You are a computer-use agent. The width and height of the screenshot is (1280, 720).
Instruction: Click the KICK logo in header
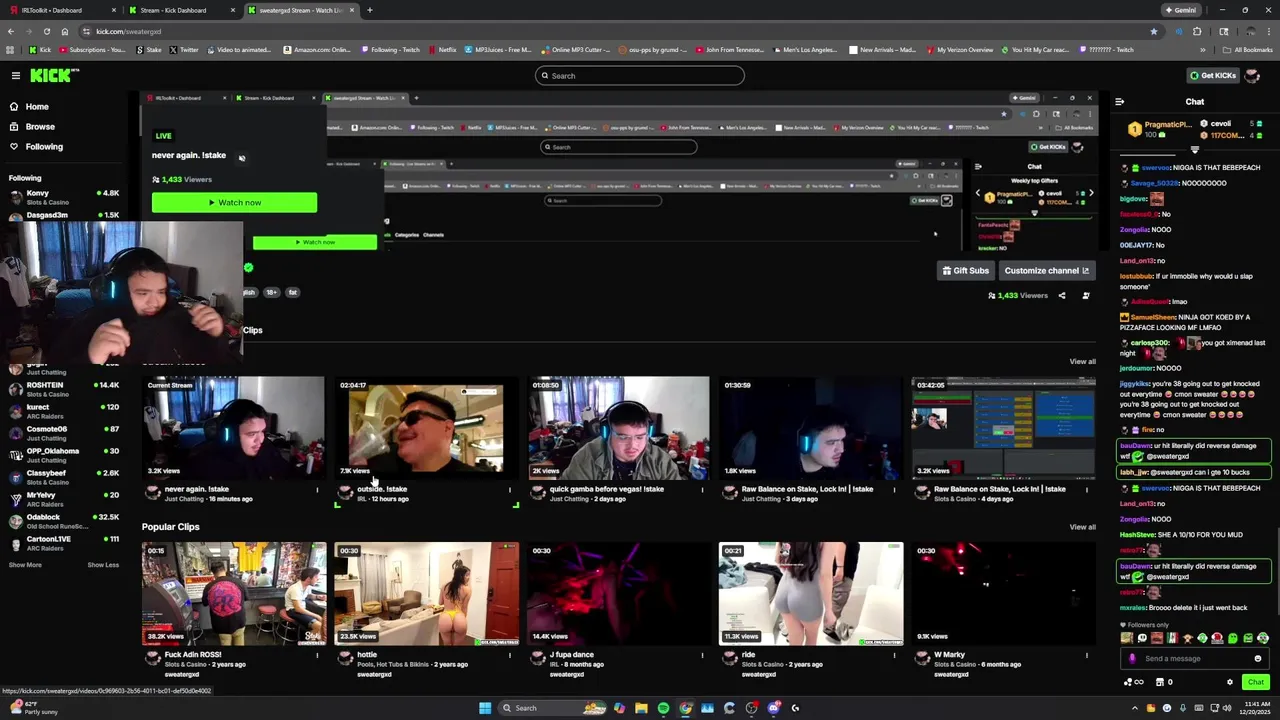[x=52, y=75]
